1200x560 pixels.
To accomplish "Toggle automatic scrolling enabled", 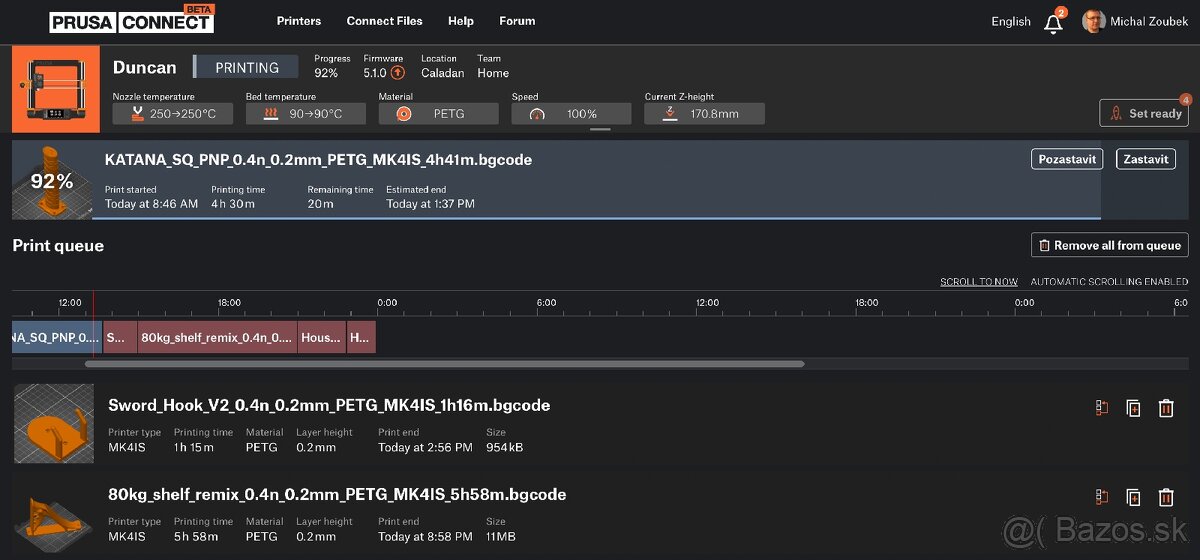I will 1109,282.
